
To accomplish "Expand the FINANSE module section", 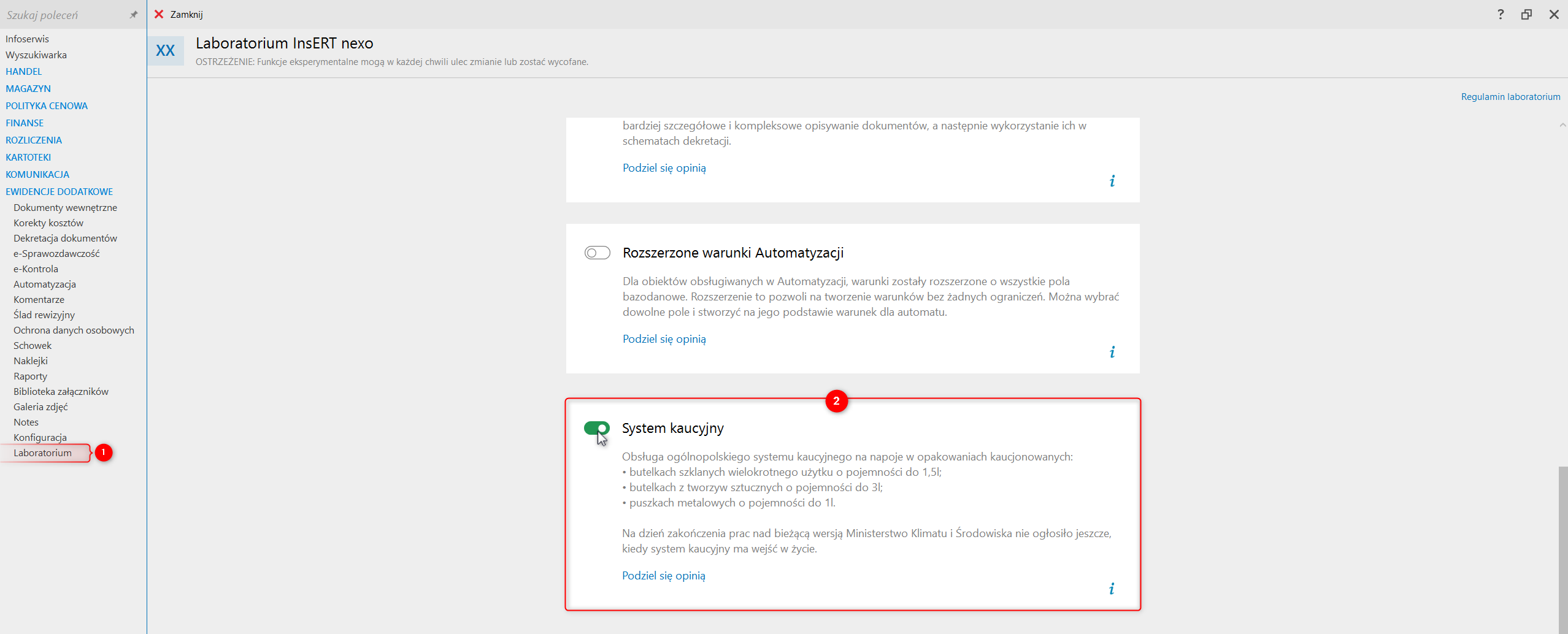I will (x=25, y=123).
